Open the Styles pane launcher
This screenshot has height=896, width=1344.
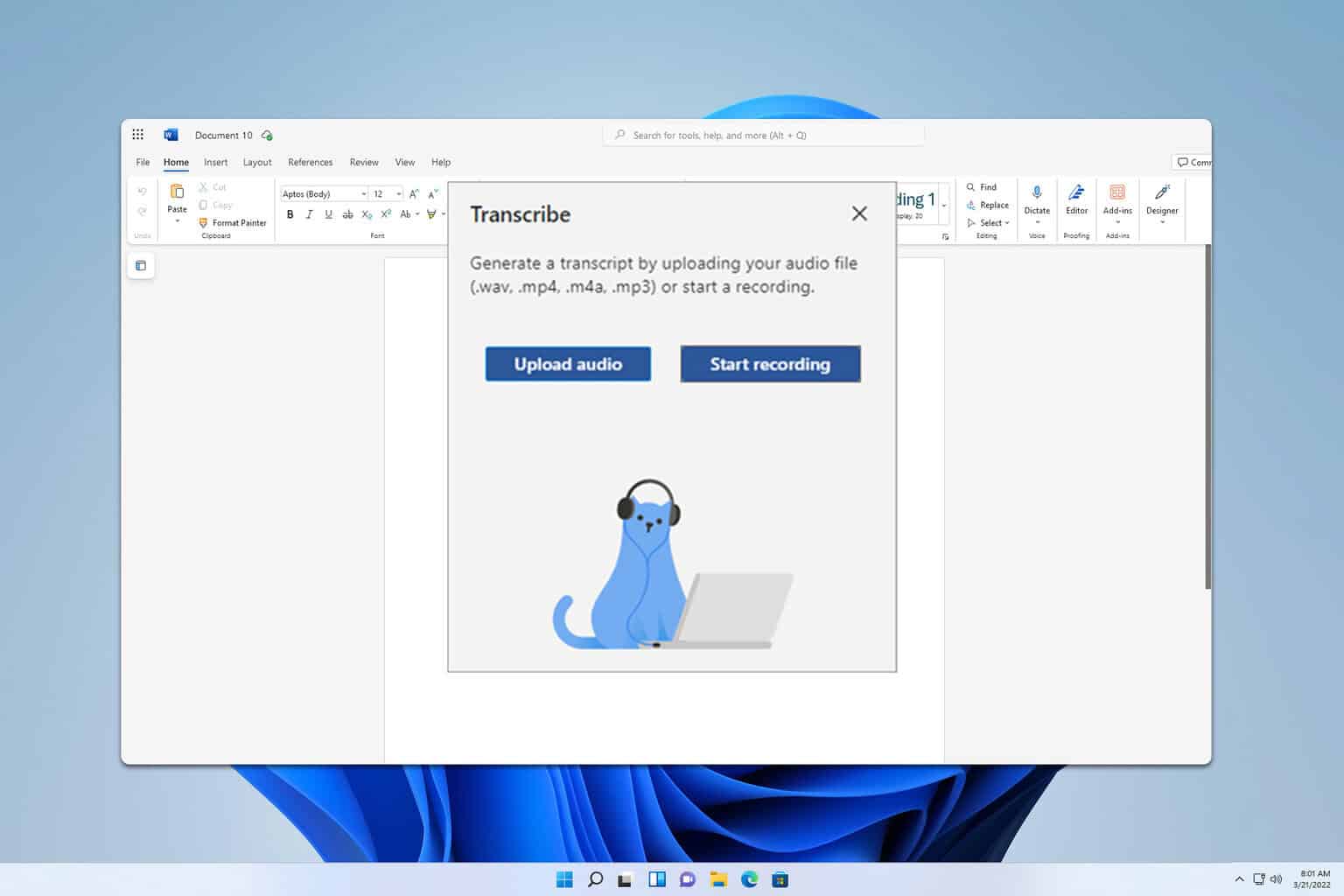[945, 237]
